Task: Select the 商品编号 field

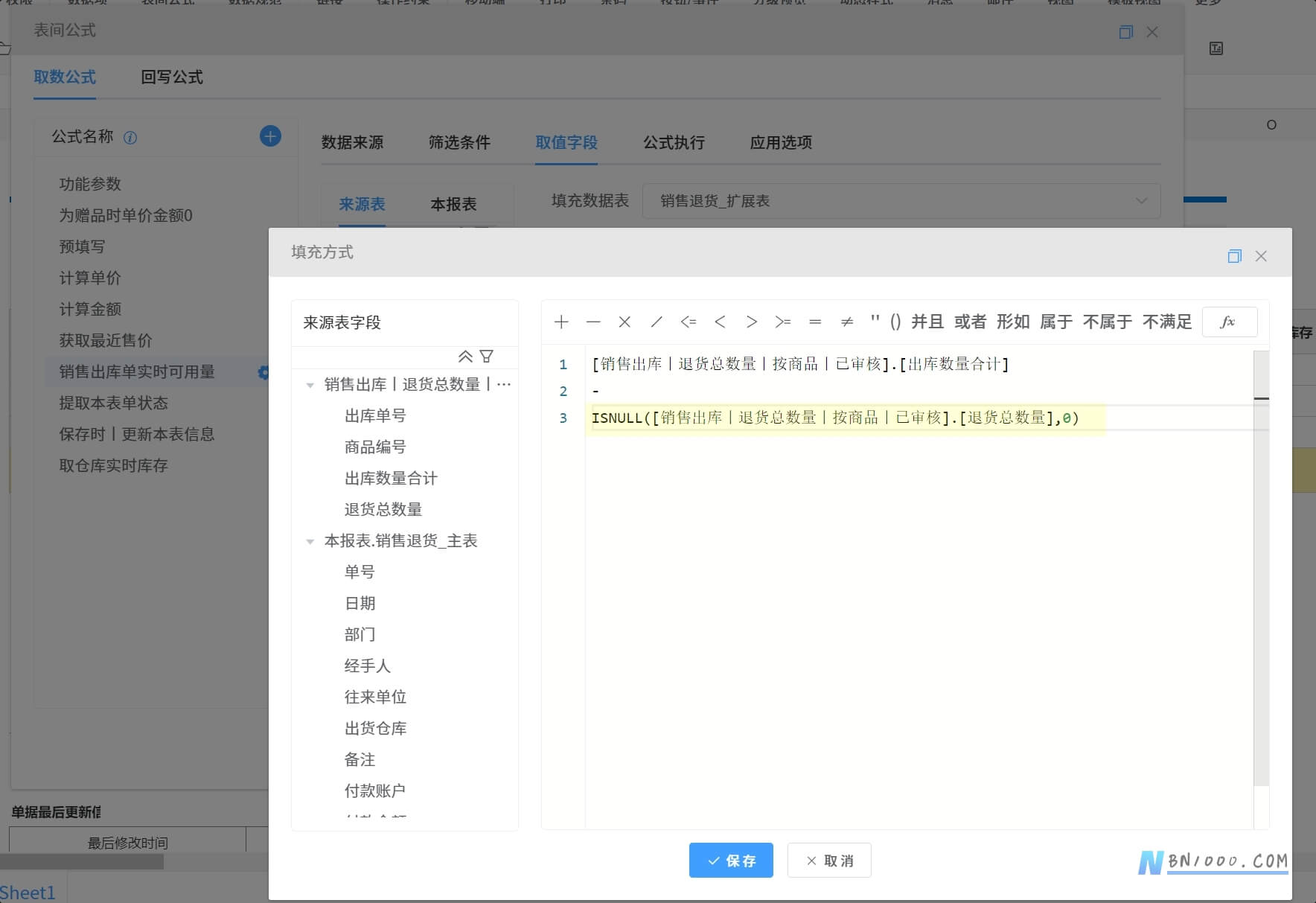Action: [x=375, y=447]
